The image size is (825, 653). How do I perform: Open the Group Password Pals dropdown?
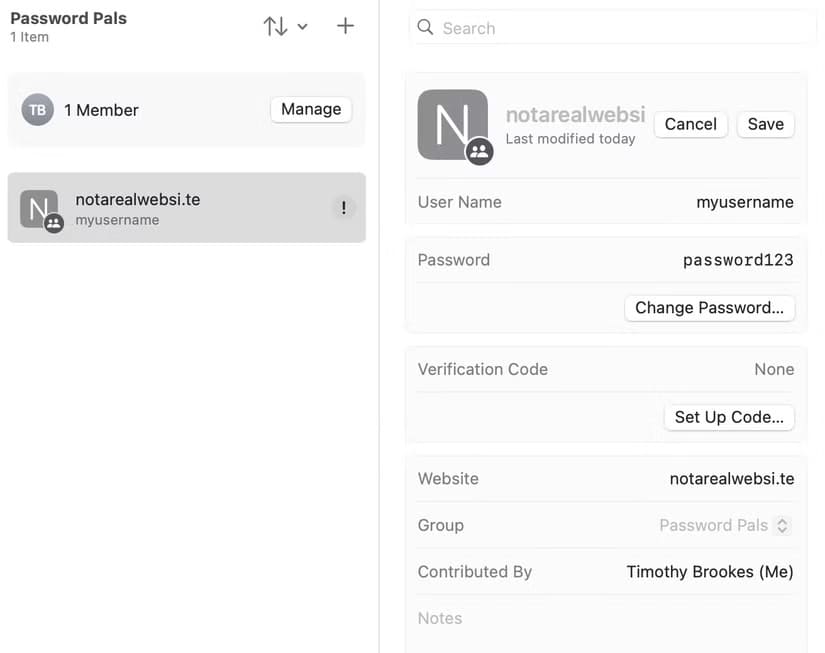725,525
